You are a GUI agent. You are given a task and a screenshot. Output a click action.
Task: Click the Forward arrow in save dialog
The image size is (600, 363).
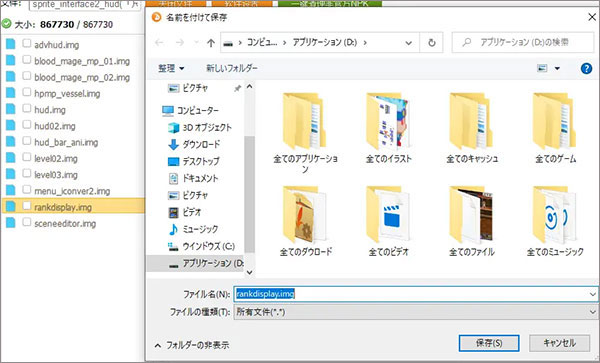click(179, 42)
